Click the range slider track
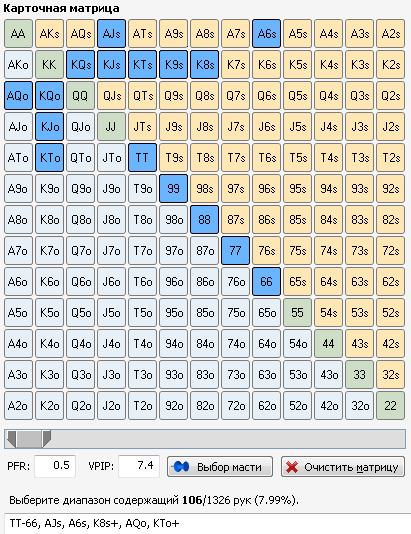 205,439
